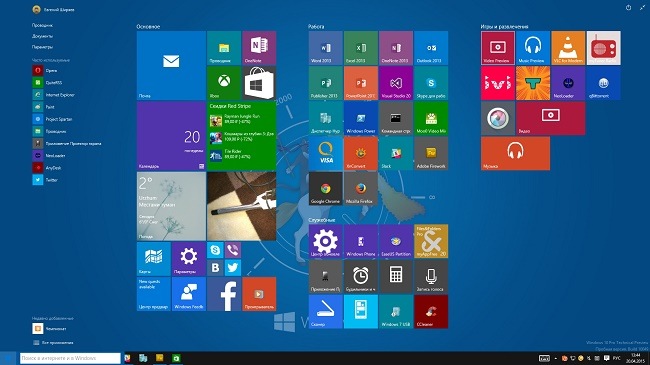Open the Windows Store tile
This screenshot has height=365, width=650.
(259, 83)
